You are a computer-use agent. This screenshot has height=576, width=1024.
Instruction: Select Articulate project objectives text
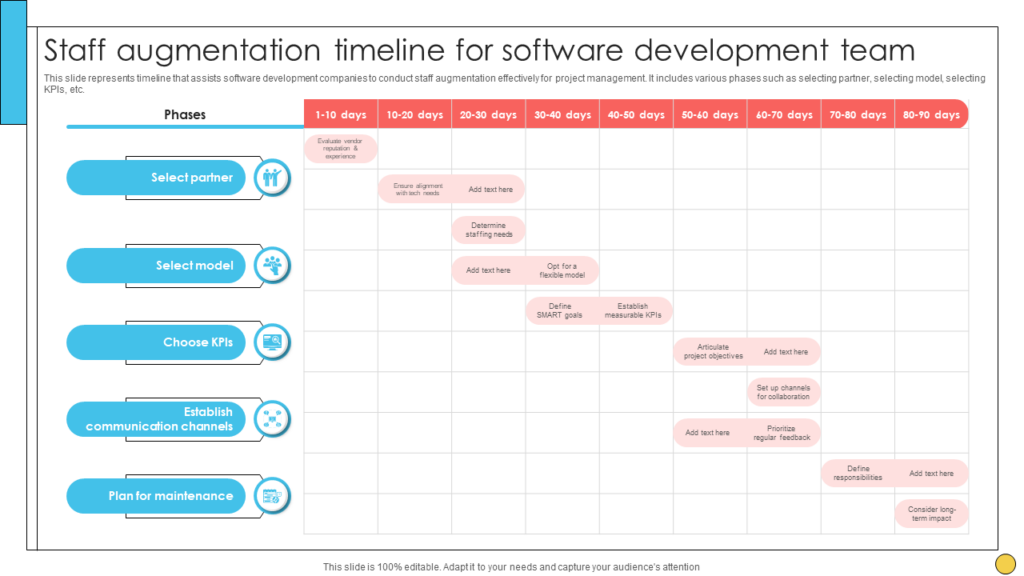[x=713, y=351]
